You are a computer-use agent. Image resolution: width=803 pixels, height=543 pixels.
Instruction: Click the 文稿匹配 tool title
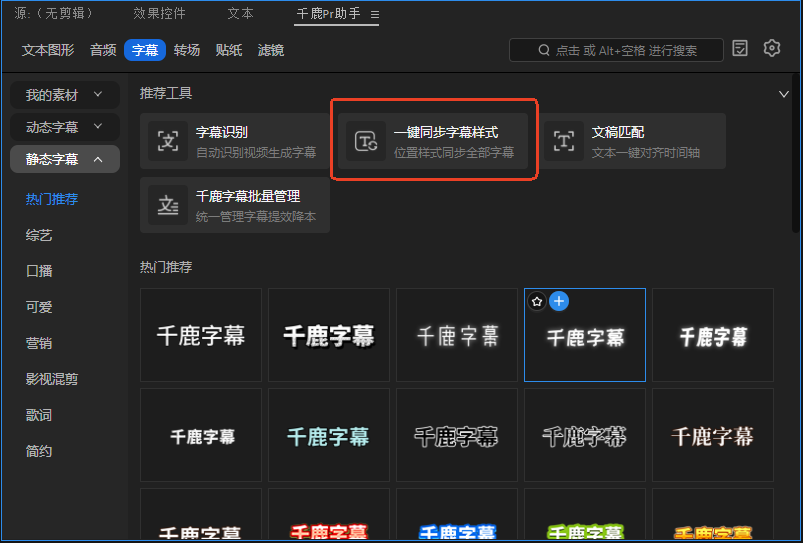pyautogui.click(x=618, y=132)
